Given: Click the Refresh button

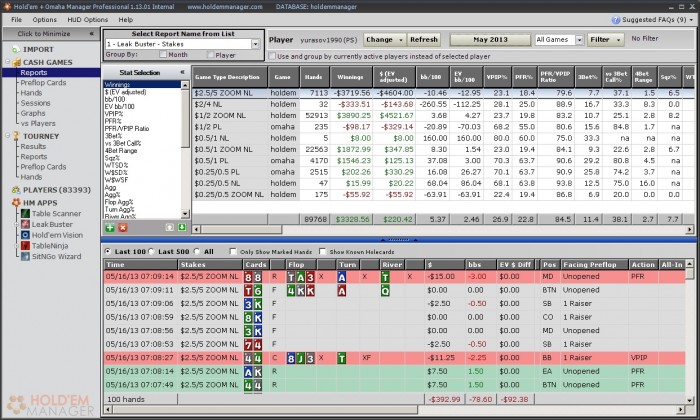Looking at the screenshot, I should 424,40.
